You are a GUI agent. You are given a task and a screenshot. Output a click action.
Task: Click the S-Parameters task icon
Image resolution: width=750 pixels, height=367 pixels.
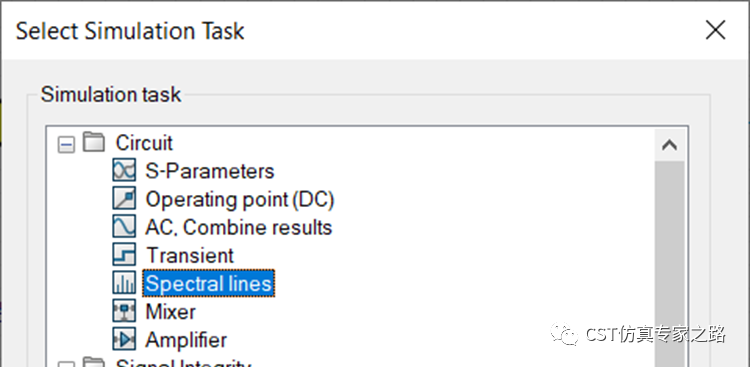click(x=124, y=170)
